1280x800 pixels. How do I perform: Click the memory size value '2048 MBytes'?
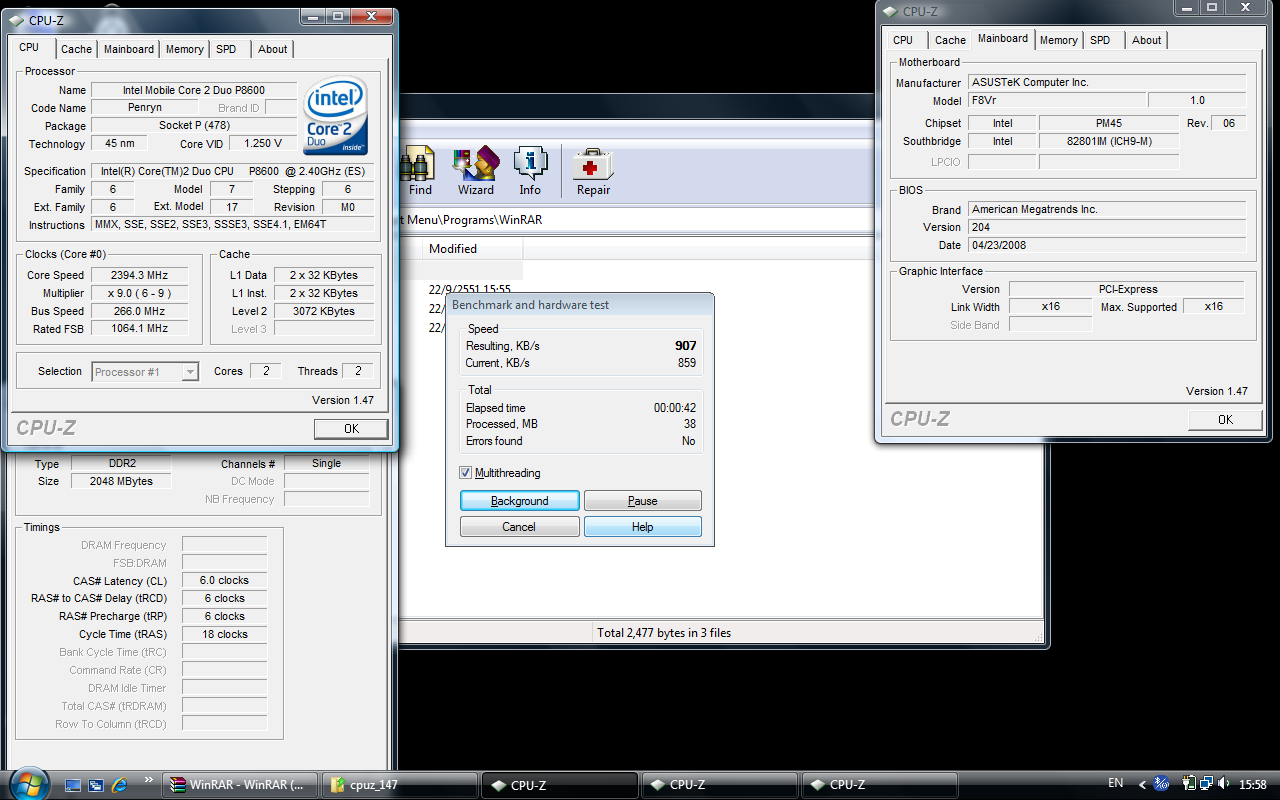click(x=123, y=481)
